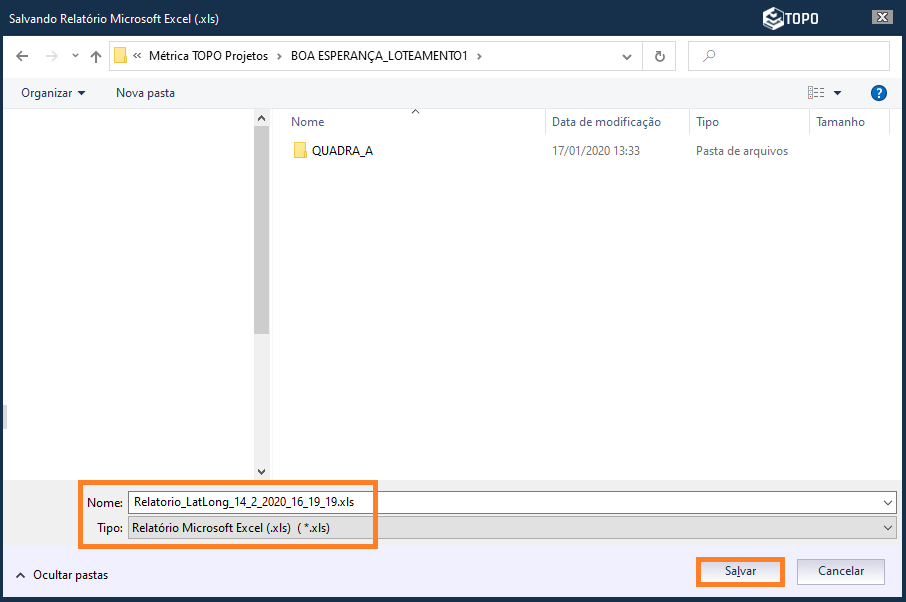906x602 pixels.
Task: Refresh the current folder view
Action: (659, 56)
